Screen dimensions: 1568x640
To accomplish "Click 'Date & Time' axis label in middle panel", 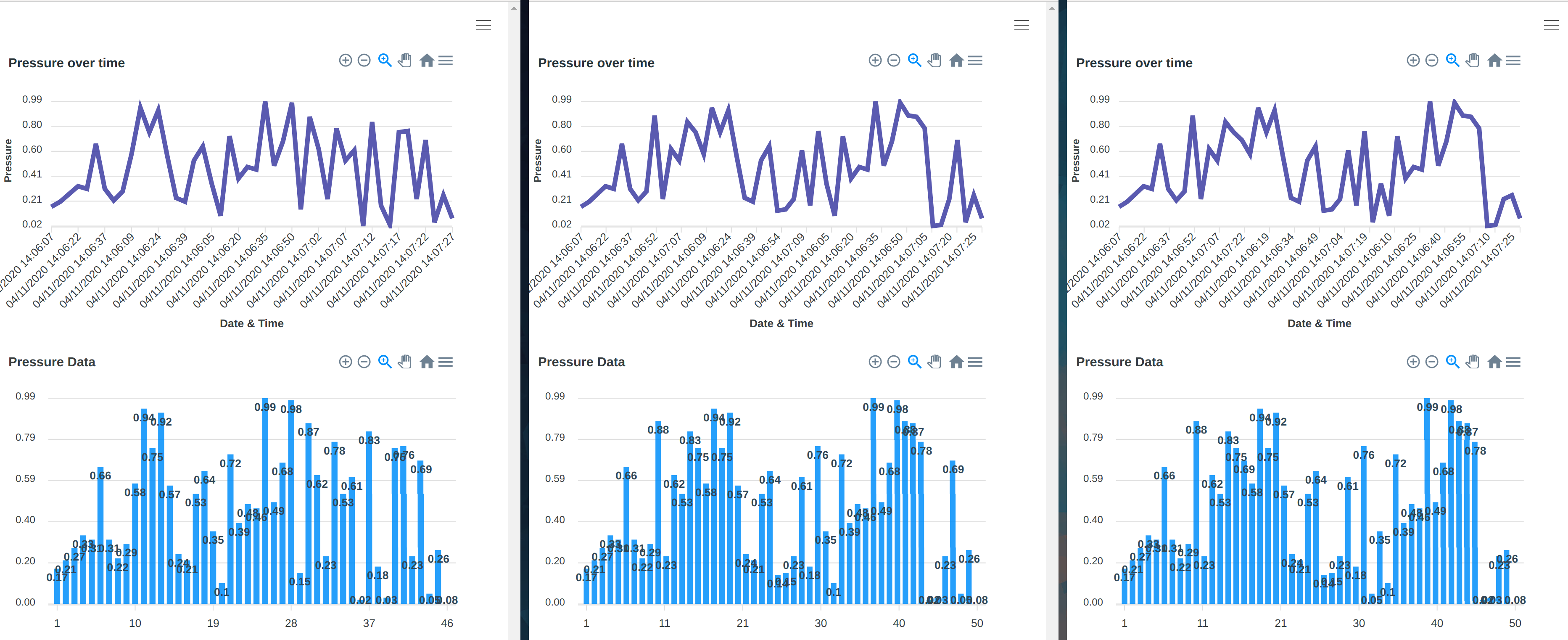I will (x=781, y=323).
